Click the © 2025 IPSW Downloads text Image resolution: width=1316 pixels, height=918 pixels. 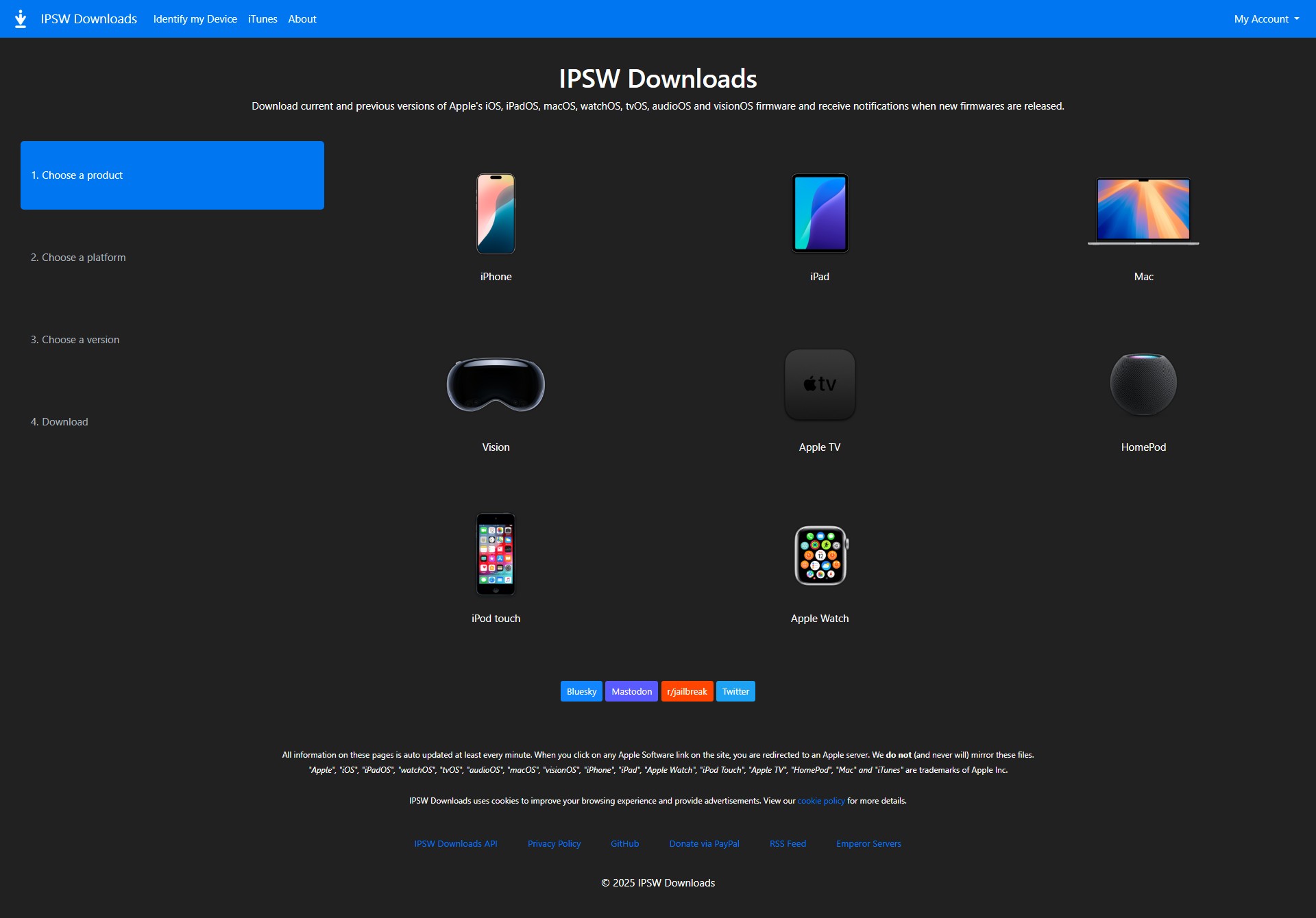tap(658, 883)
